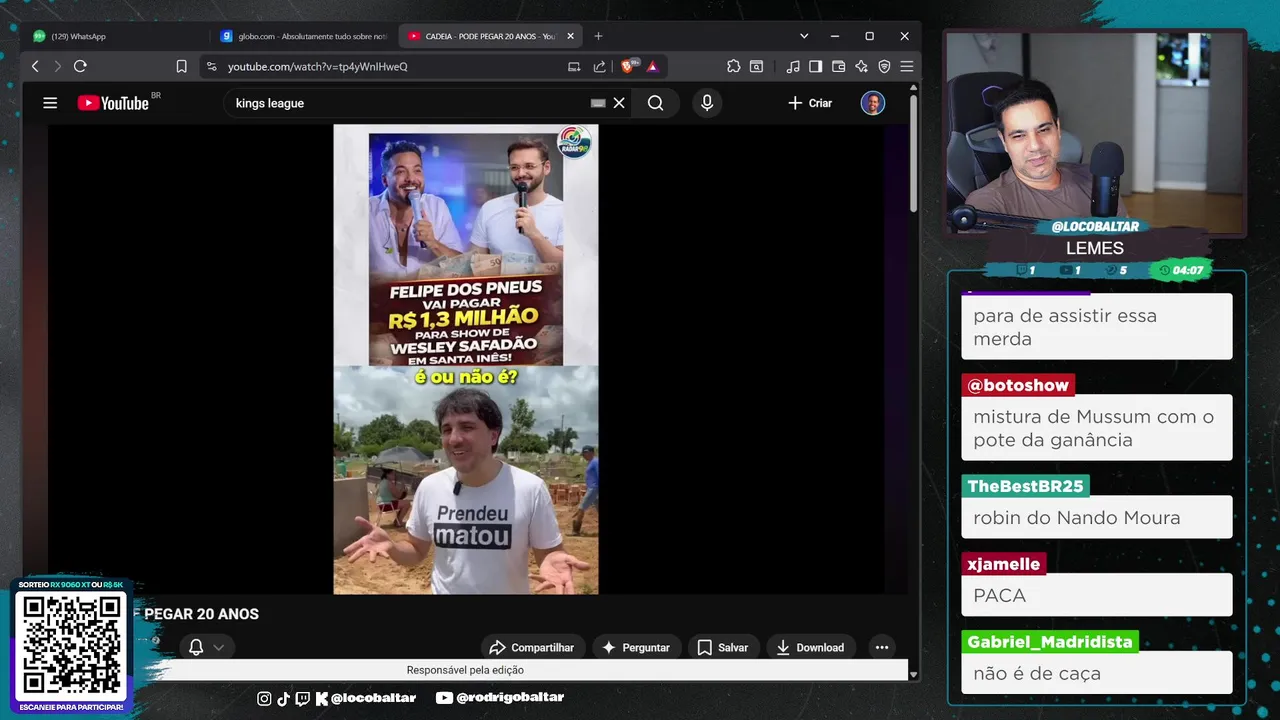Image resolution: width=1280 pixels, height=720 pixels.
Task: Open site settings icon left of the URL
Action: click(x=210, y=66)
